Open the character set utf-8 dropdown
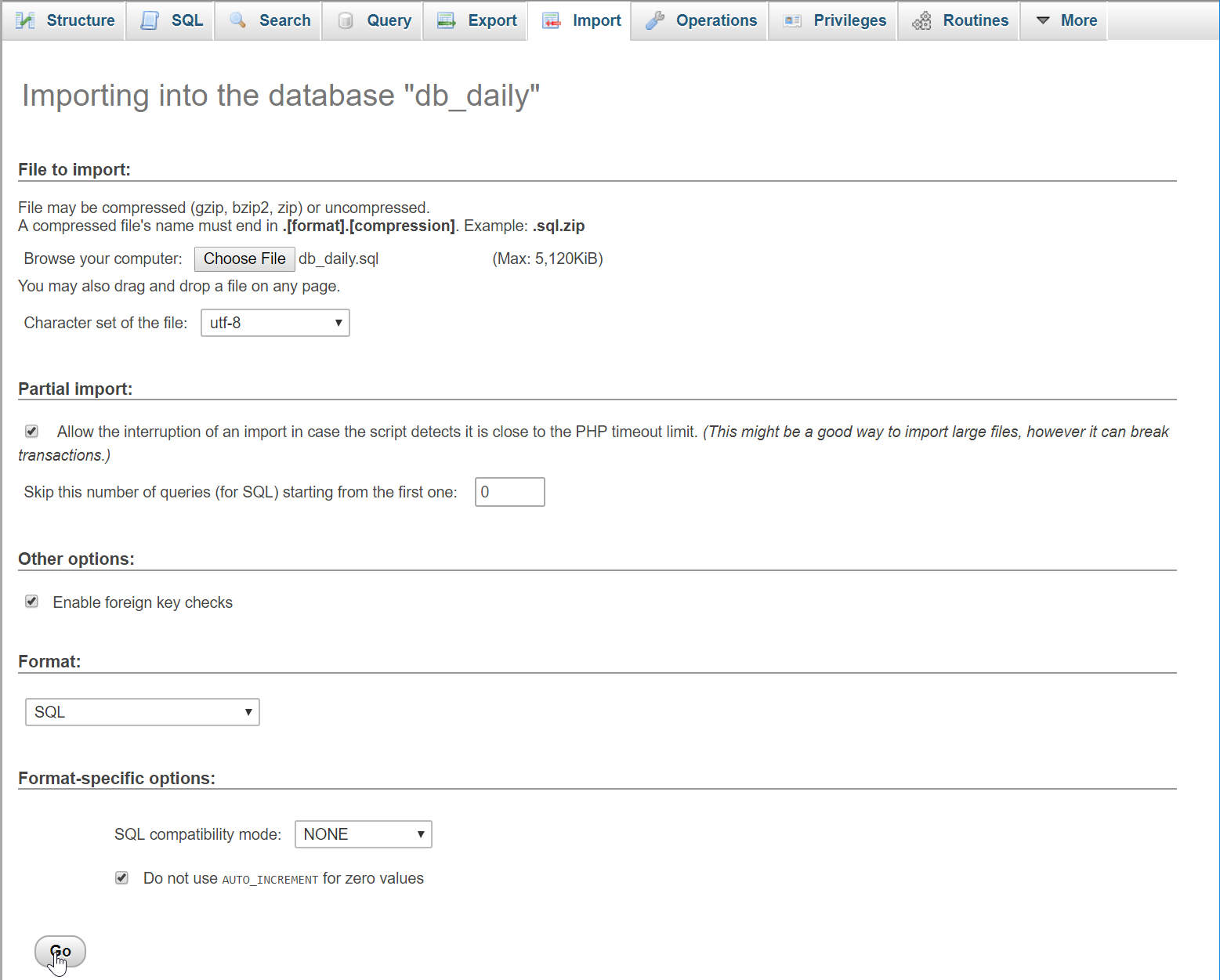Screen dimensions: 1220x980 275,323
